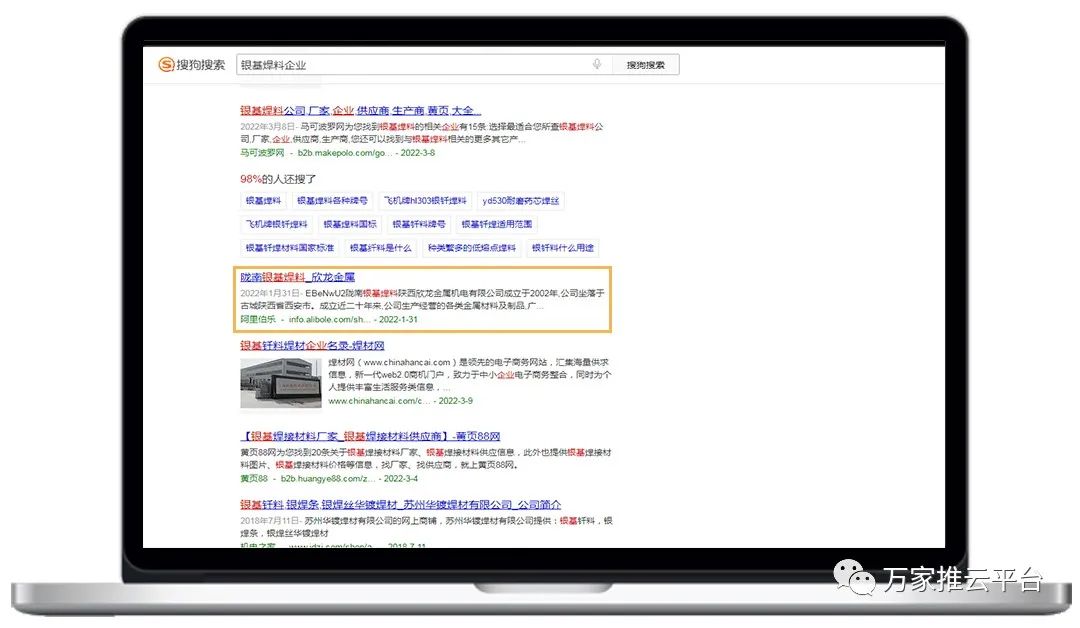Select related search 银基钎料牌号

pyautogui.click(x=418, y=225)
